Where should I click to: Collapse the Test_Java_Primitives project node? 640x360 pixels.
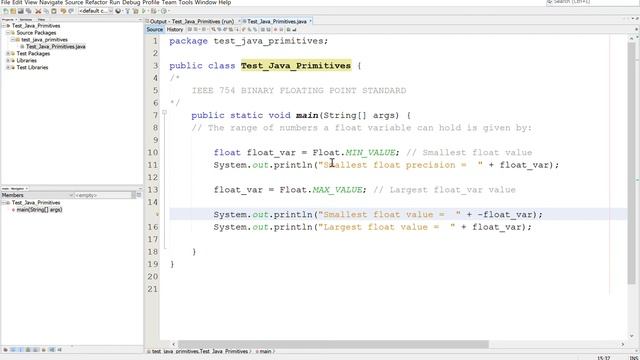coord(4,26)
